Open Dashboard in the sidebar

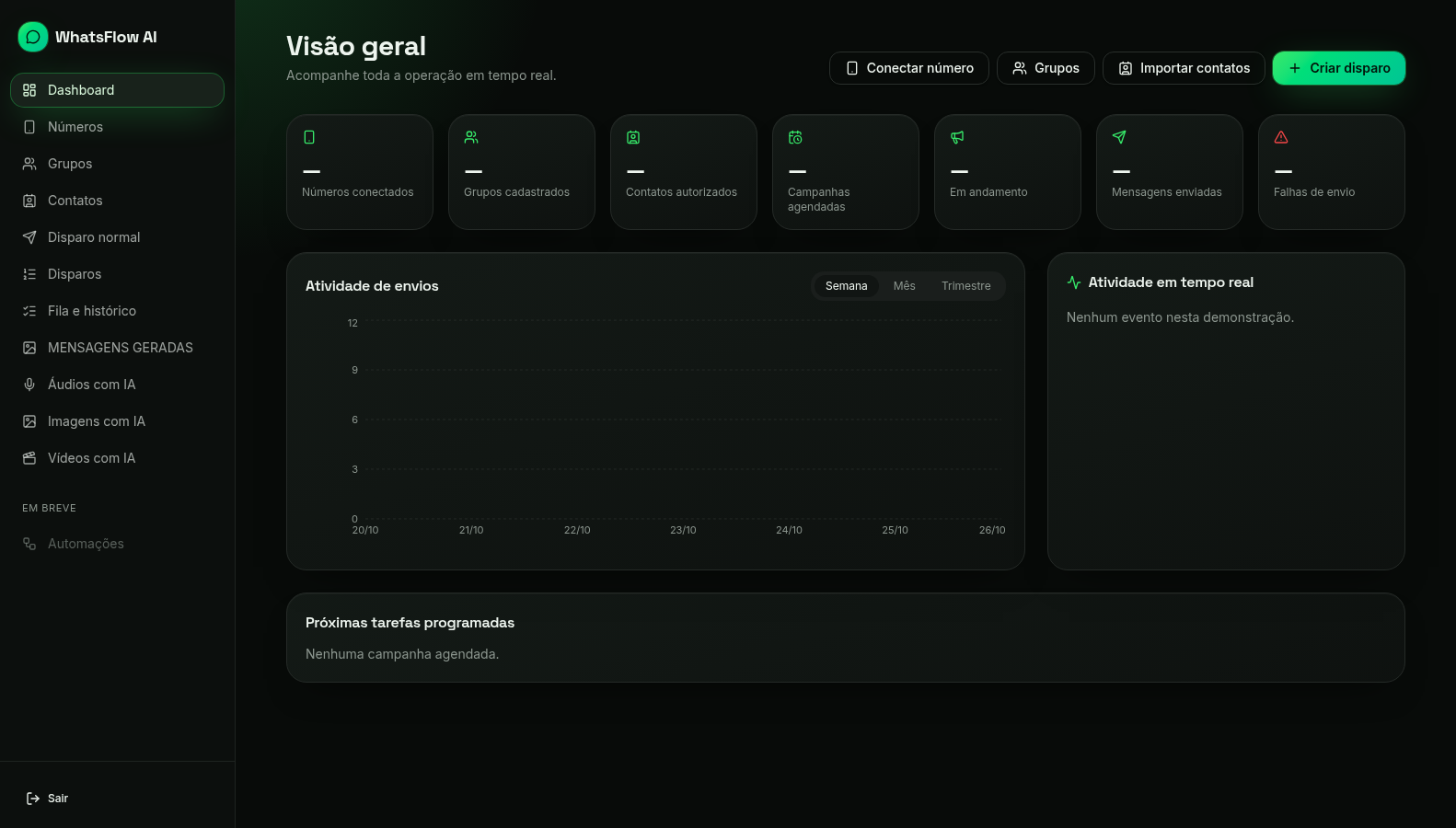(117, 90)
